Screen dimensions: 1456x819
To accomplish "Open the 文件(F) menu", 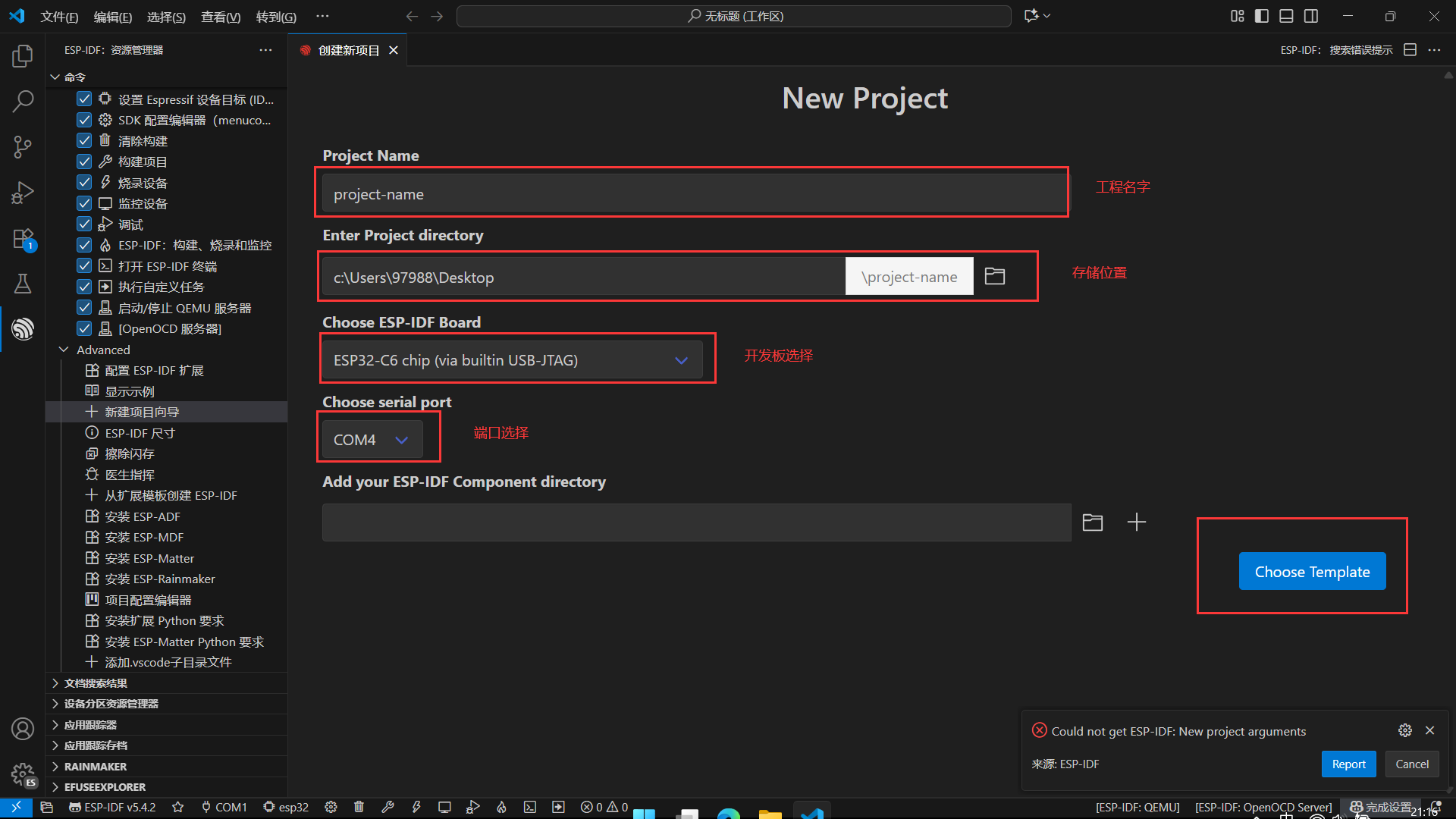I will pos(59,16).
